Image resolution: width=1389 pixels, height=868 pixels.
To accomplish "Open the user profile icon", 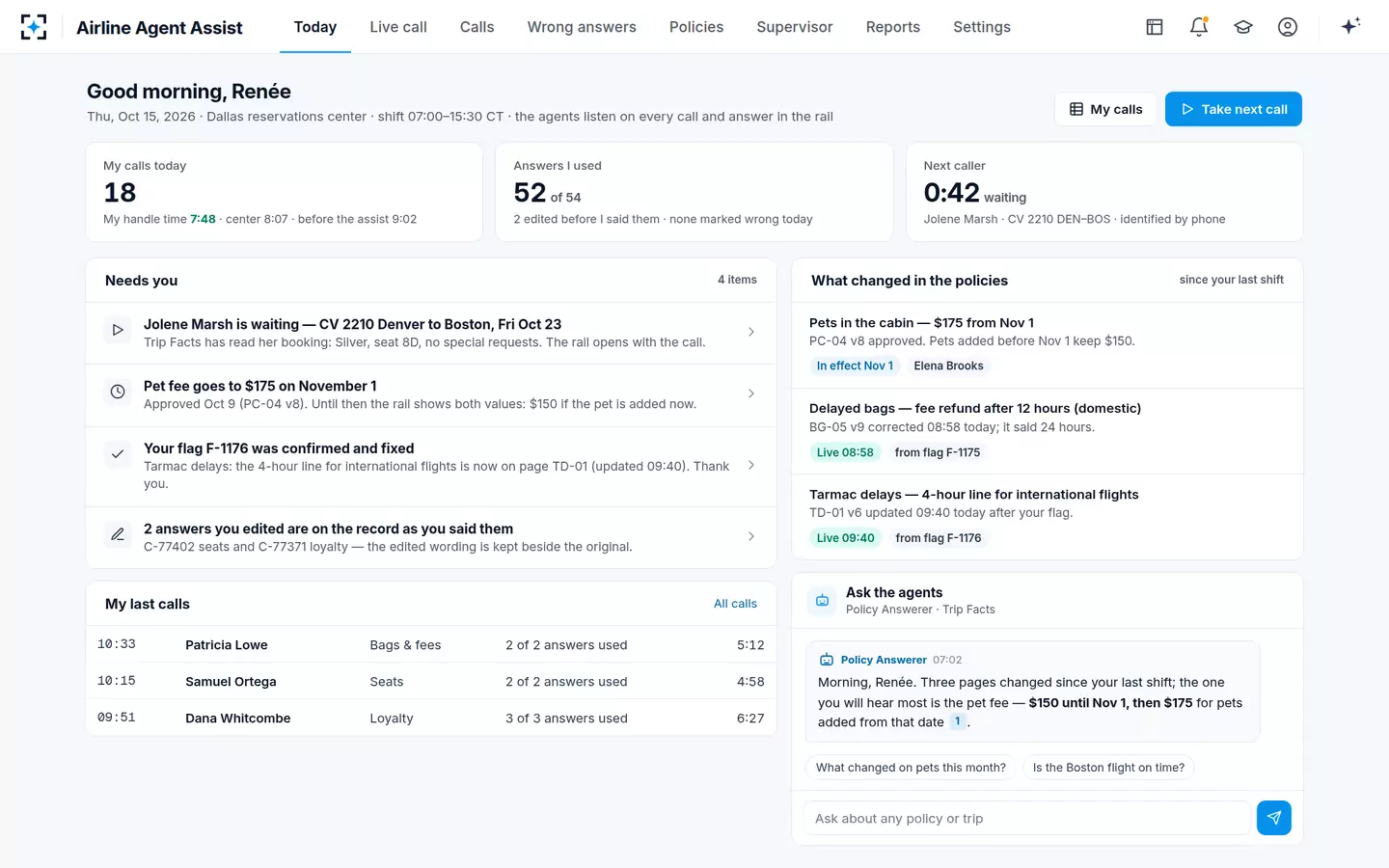I will 1288,27.
